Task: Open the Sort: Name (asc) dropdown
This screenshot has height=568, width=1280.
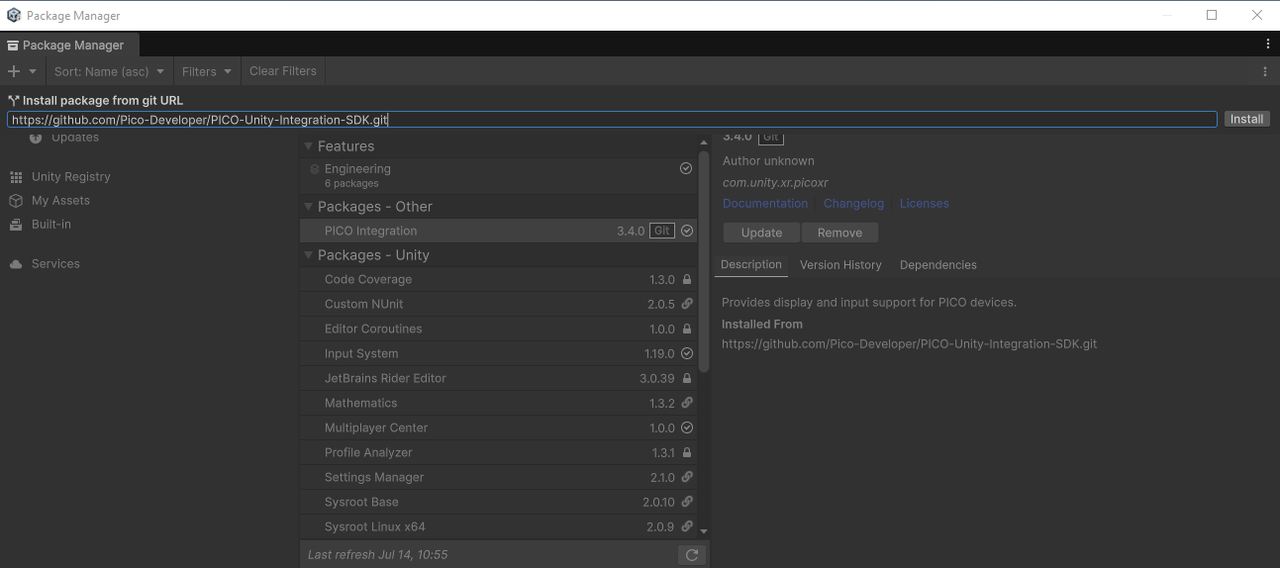Action: click(x=109, y=71)
